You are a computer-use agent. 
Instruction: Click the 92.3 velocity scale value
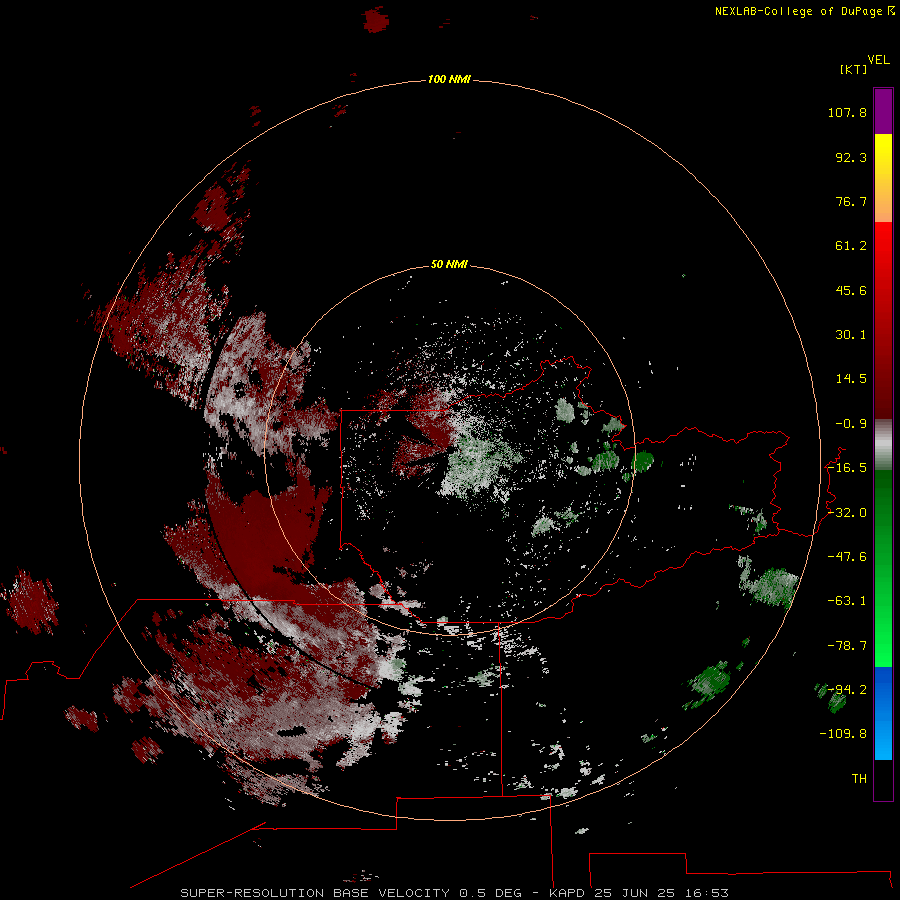851,157
